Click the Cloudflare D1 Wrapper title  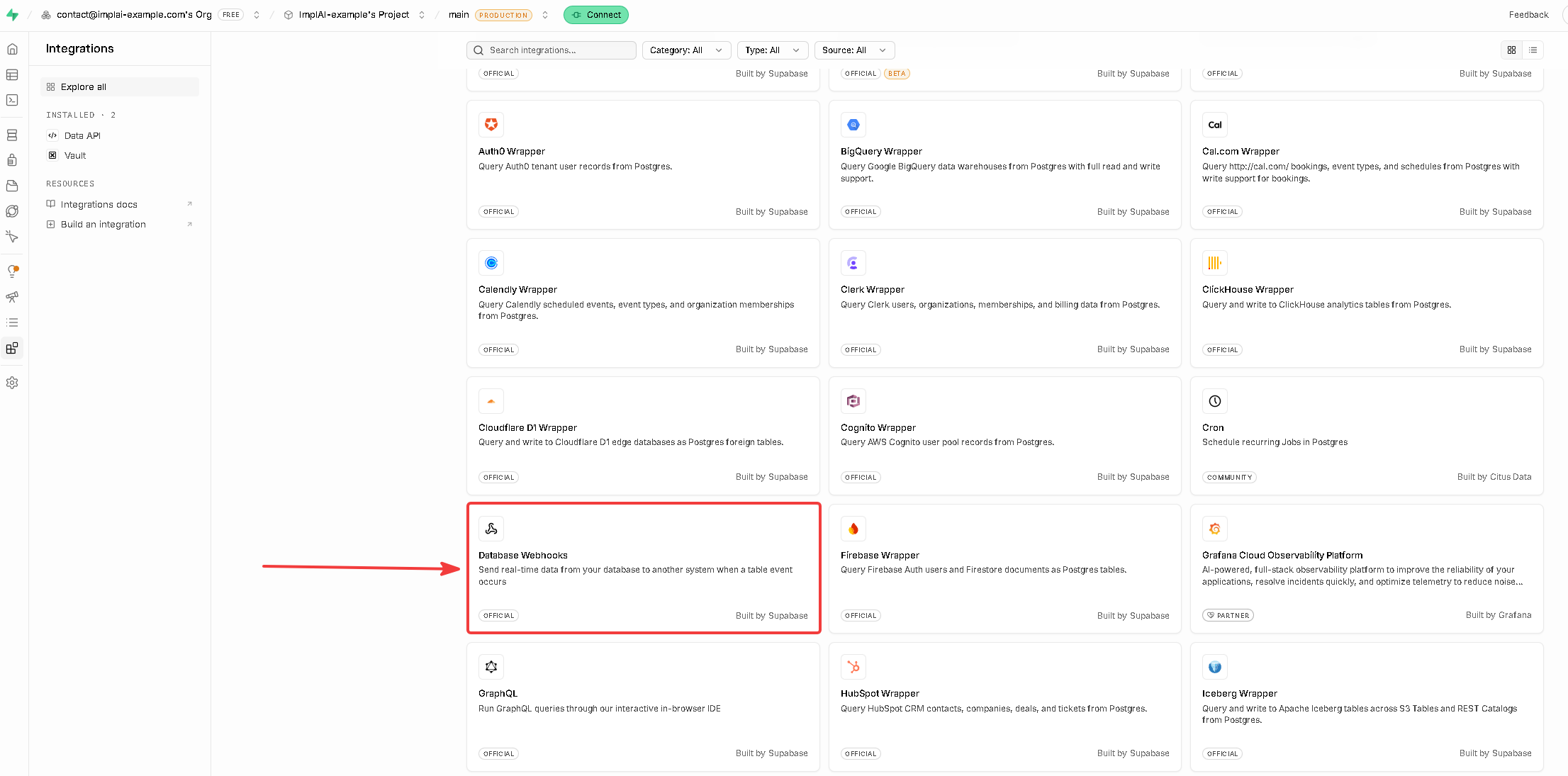(527, 428)
